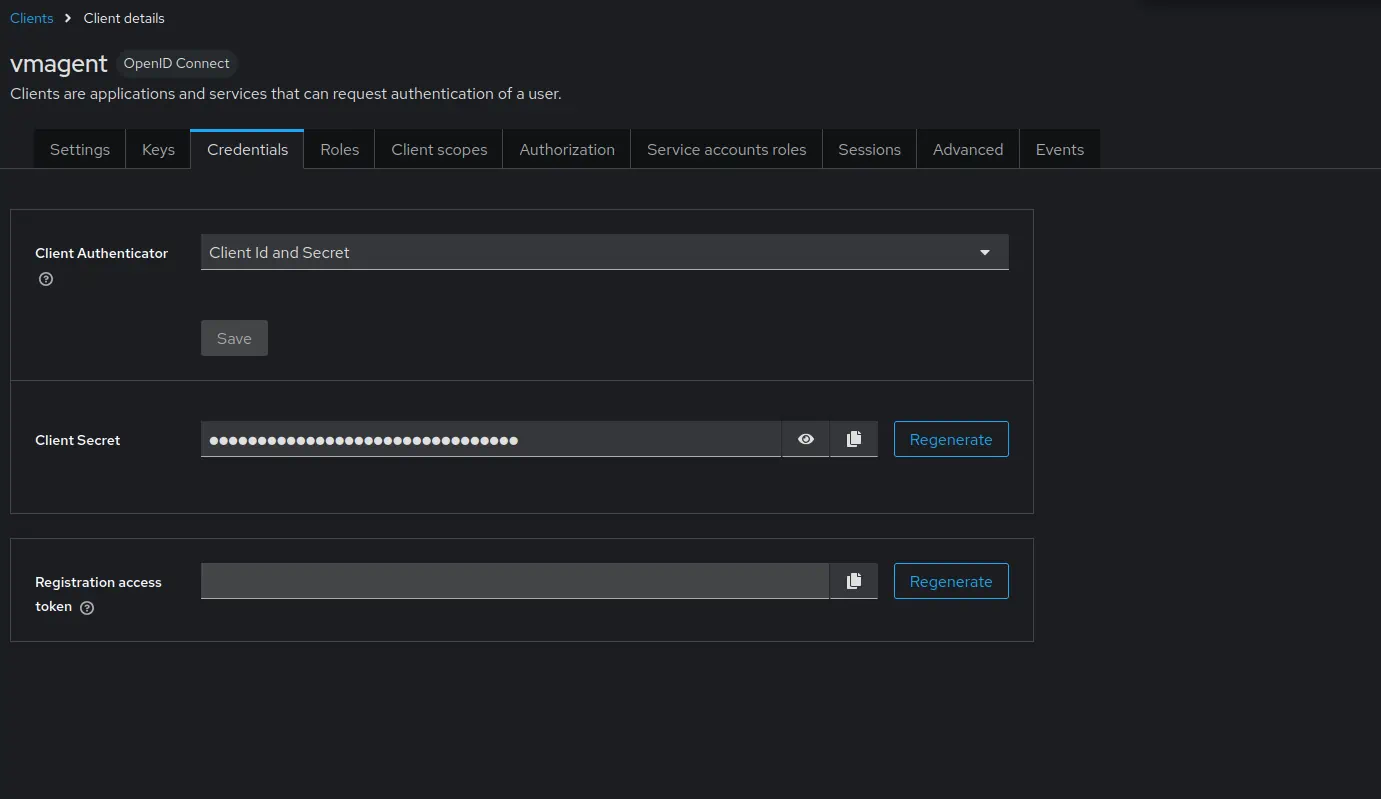The height and width of the screenshot is (799, 1381).
Task: Go to the Roles tab
Action: point(339,149)
